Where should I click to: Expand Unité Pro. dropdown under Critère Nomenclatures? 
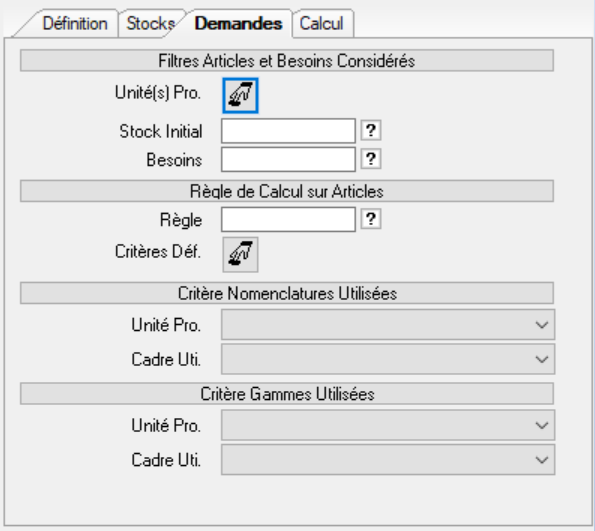[x=388, y=325]
